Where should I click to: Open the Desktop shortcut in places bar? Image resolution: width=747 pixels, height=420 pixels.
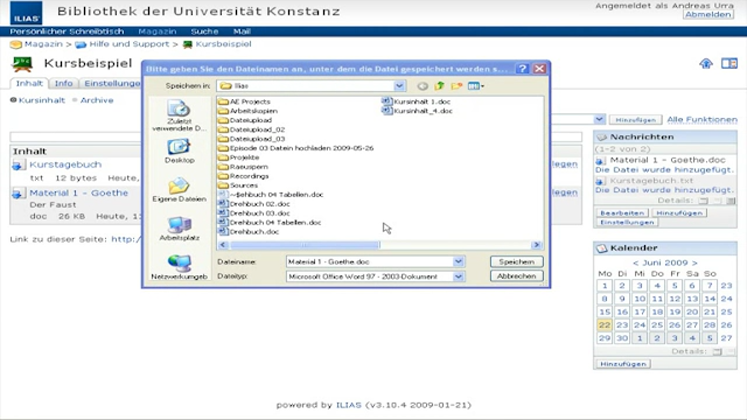point(179,151)
